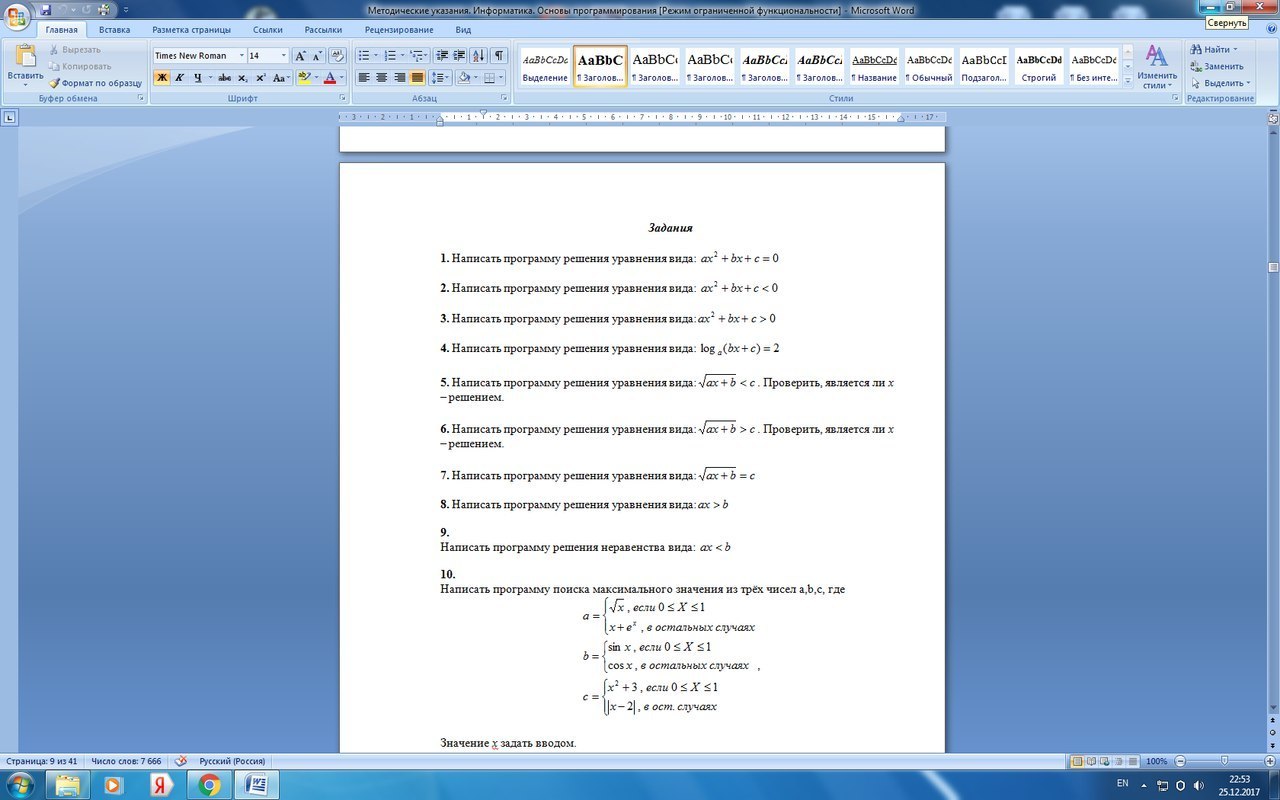1280x800 pixels.
Task: Click the Clear Formatting icon
Action: [338, 56]
